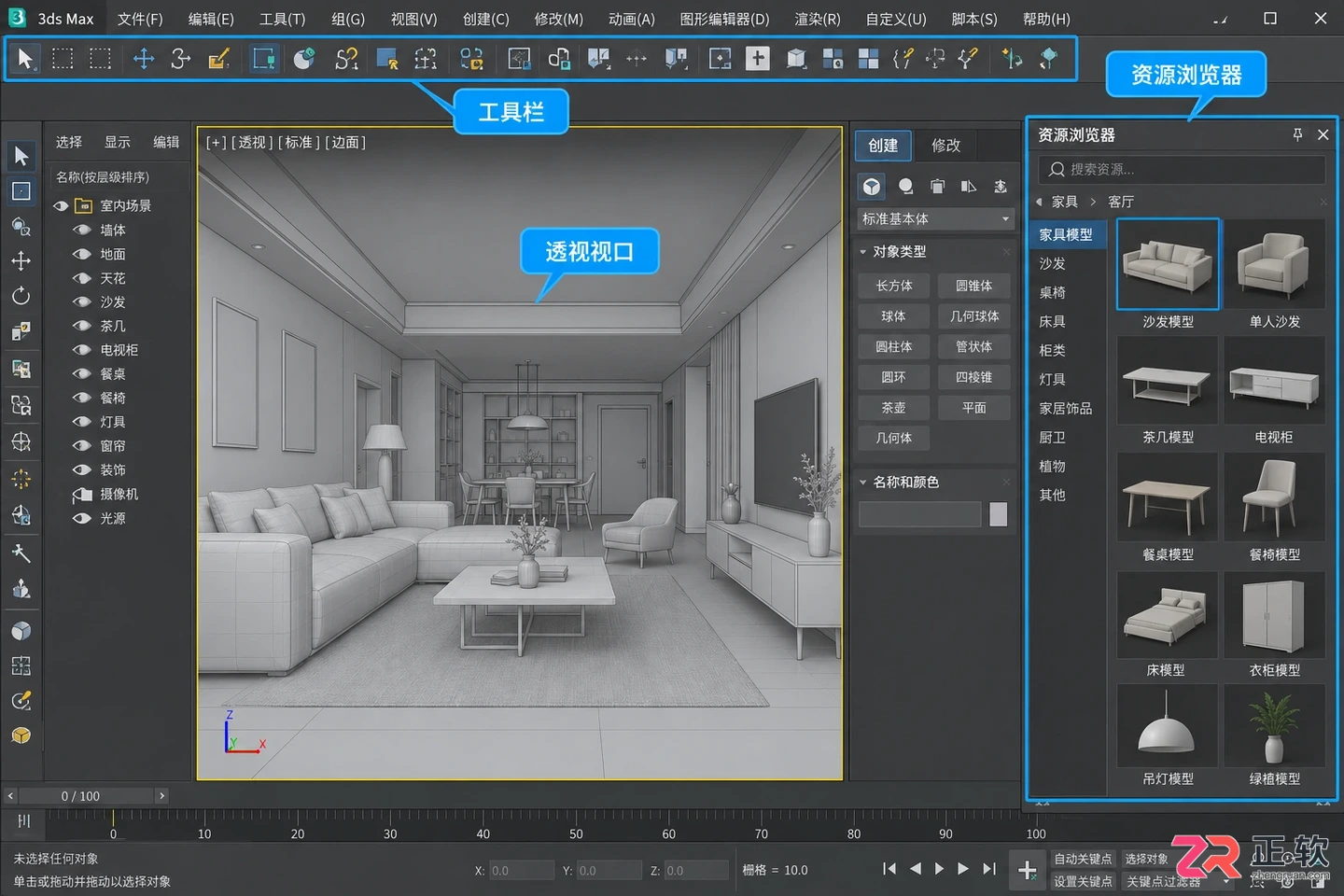
Task: Select the helpers icon in create panel
Action: (x=1001, y=187)
